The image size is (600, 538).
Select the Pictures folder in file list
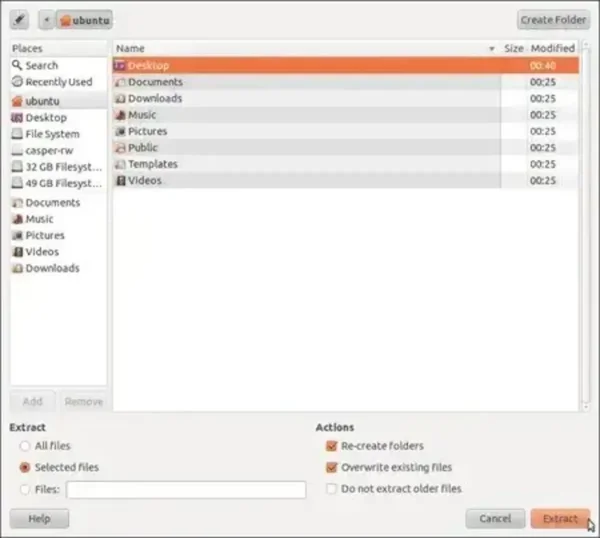point(346,131)
